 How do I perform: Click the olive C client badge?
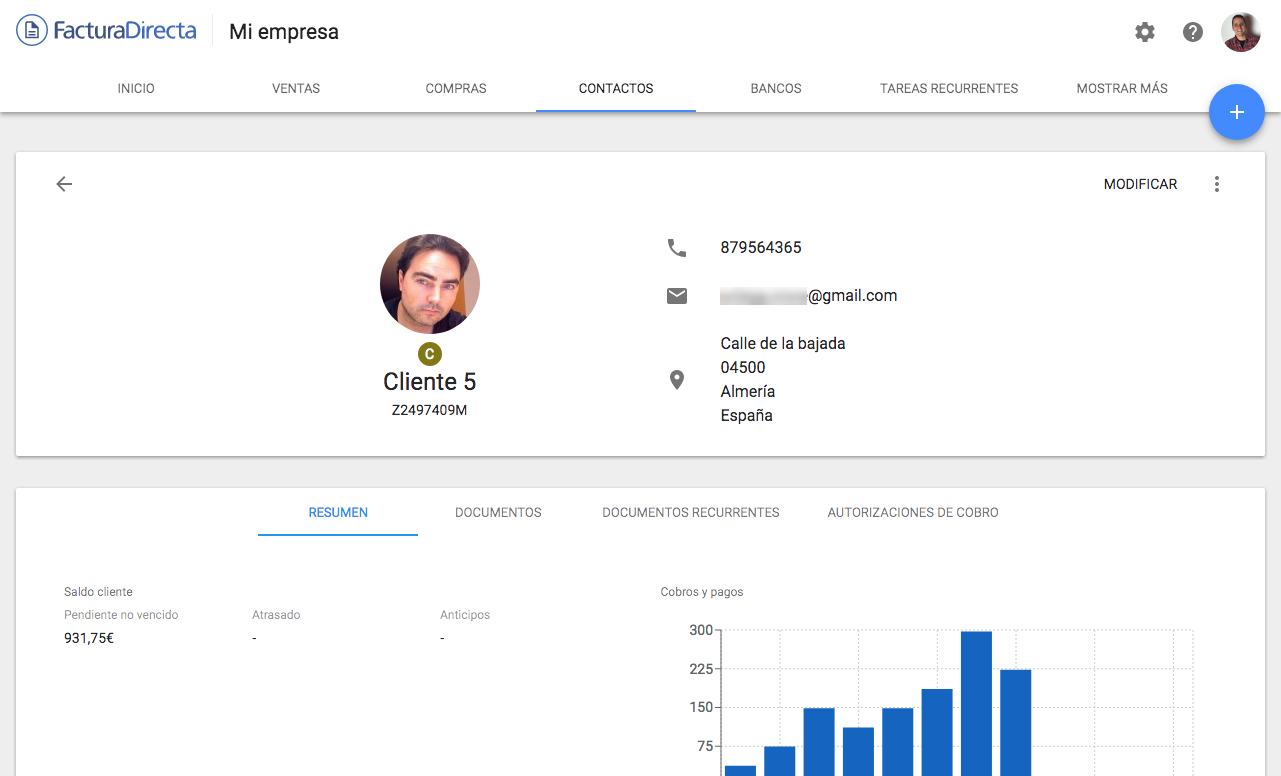tap(430, 353)
